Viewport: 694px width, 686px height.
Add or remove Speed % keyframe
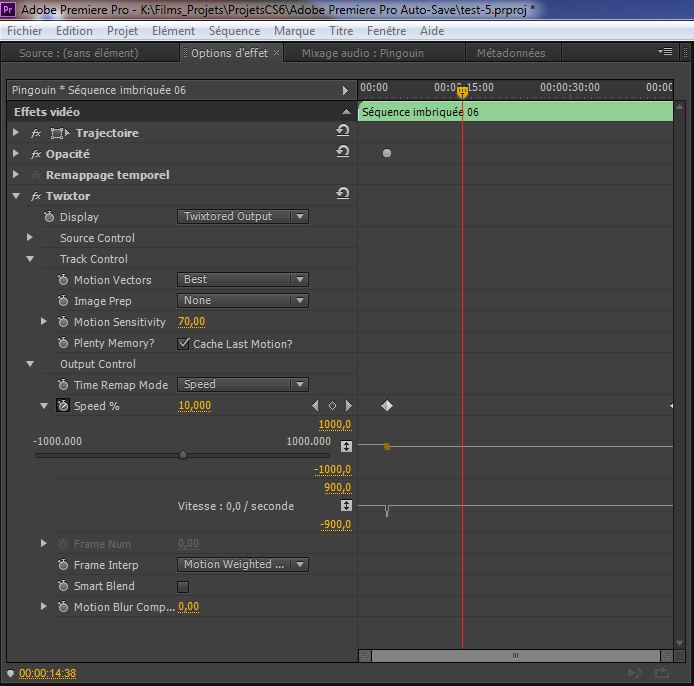click(x=332, y=405)
